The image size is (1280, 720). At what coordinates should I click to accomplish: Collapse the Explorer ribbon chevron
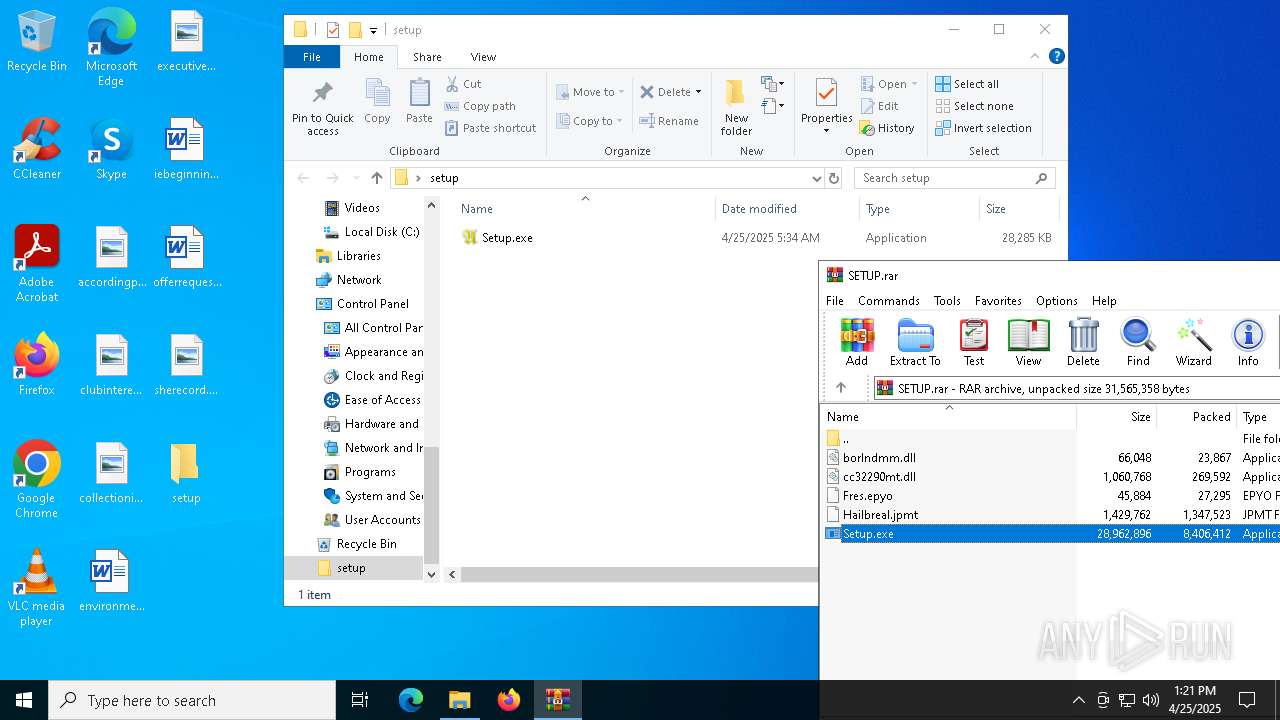[1035, 56]
